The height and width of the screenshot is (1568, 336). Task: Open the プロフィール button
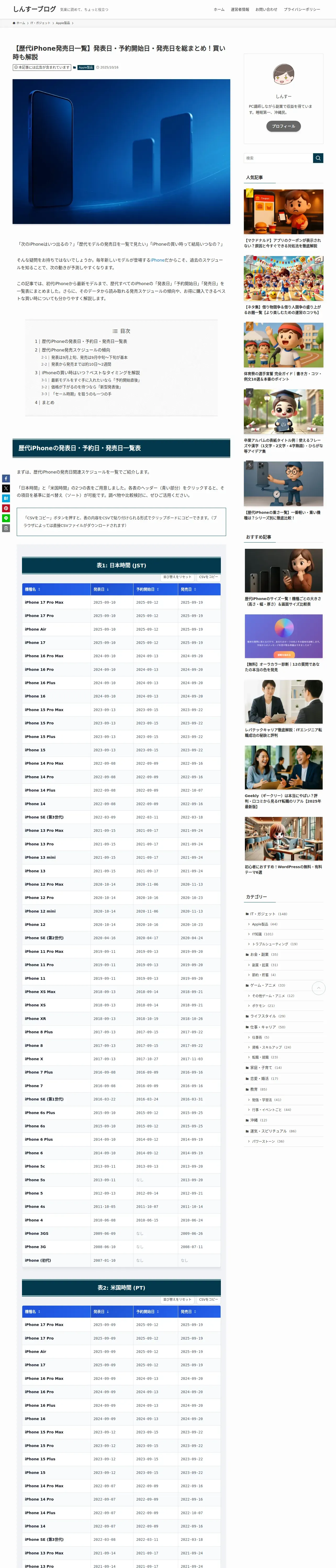pyautogui.click(x=284, y=126)
